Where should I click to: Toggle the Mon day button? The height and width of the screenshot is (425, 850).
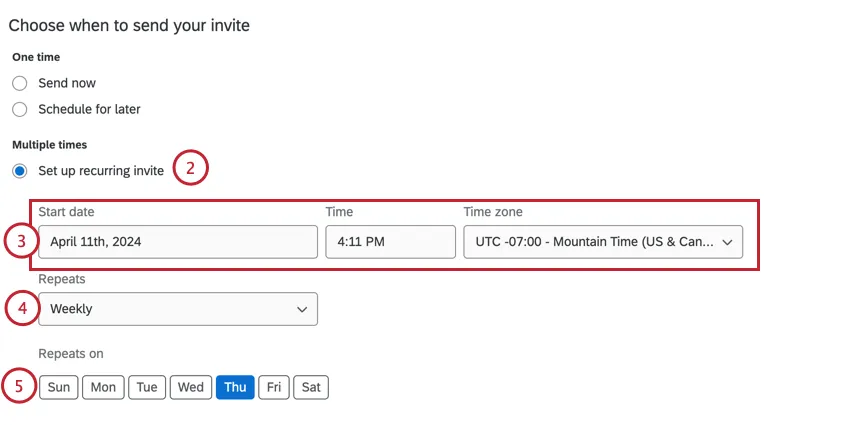click(x=103, y=387)
